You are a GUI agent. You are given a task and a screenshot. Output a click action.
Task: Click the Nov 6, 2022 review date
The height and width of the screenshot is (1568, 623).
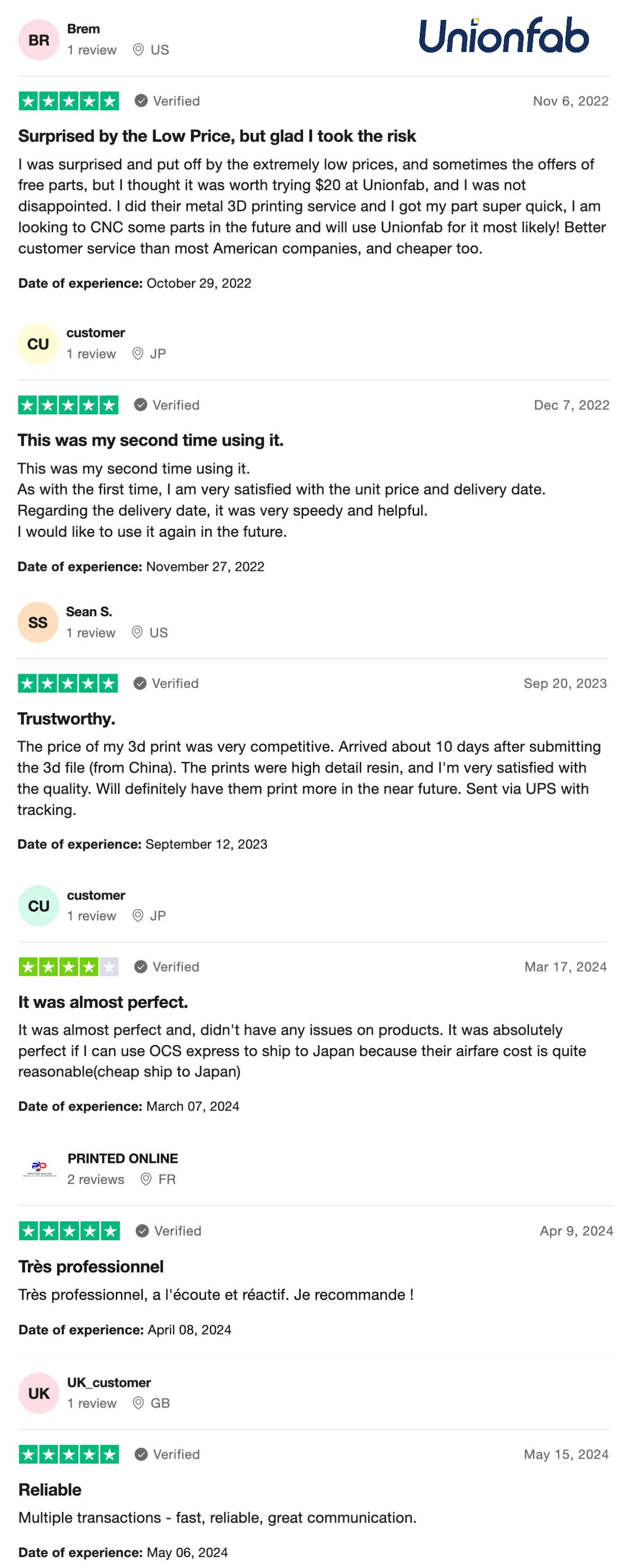(x=570, y=101)
